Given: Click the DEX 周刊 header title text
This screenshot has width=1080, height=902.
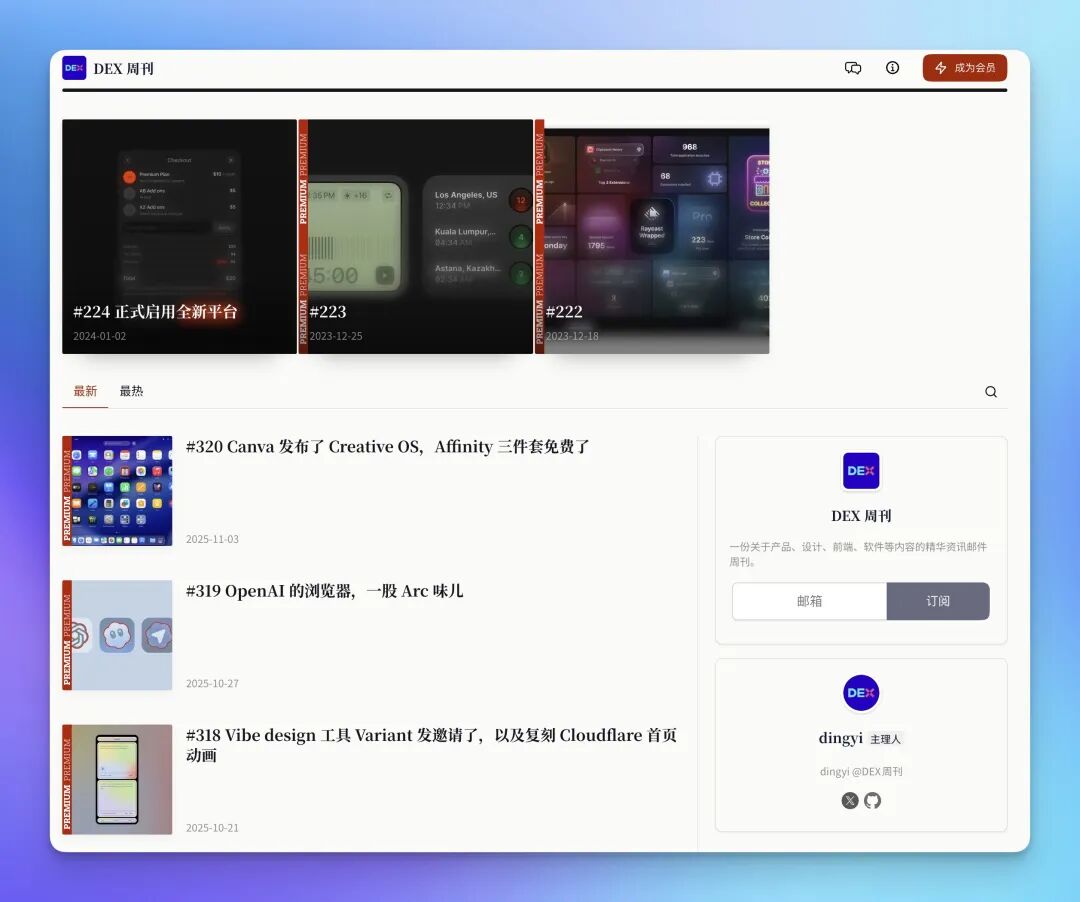Looking at the screenshot, I should pos(123,69).
